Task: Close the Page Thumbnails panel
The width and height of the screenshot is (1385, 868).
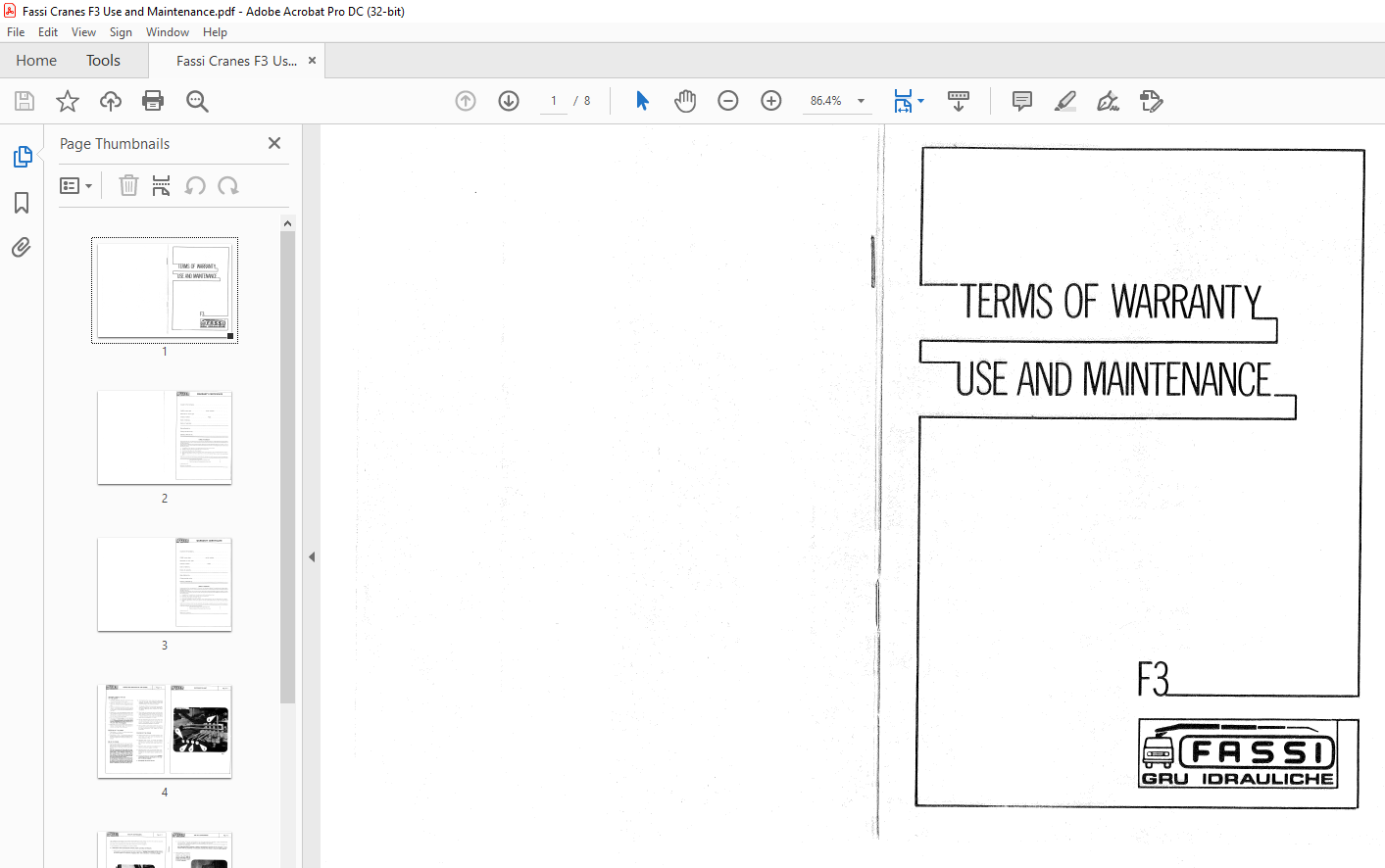Action: point(274,143)
